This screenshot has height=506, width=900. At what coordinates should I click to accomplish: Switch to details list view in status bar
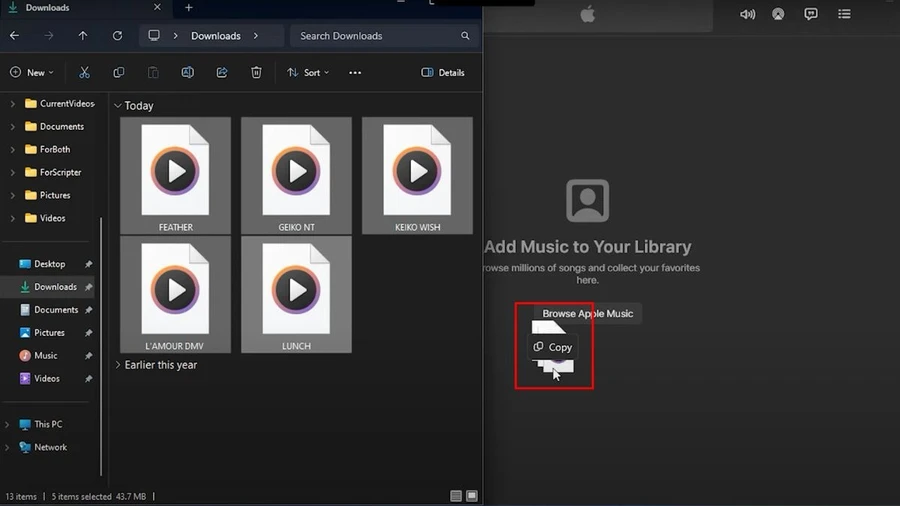click(456, 496)
